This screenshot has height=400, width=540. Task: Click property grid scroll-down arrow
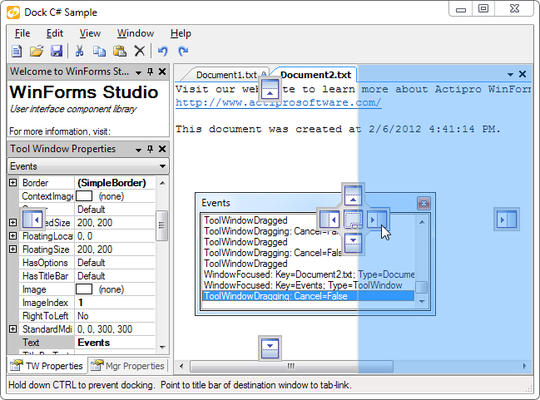pos(162,347)
